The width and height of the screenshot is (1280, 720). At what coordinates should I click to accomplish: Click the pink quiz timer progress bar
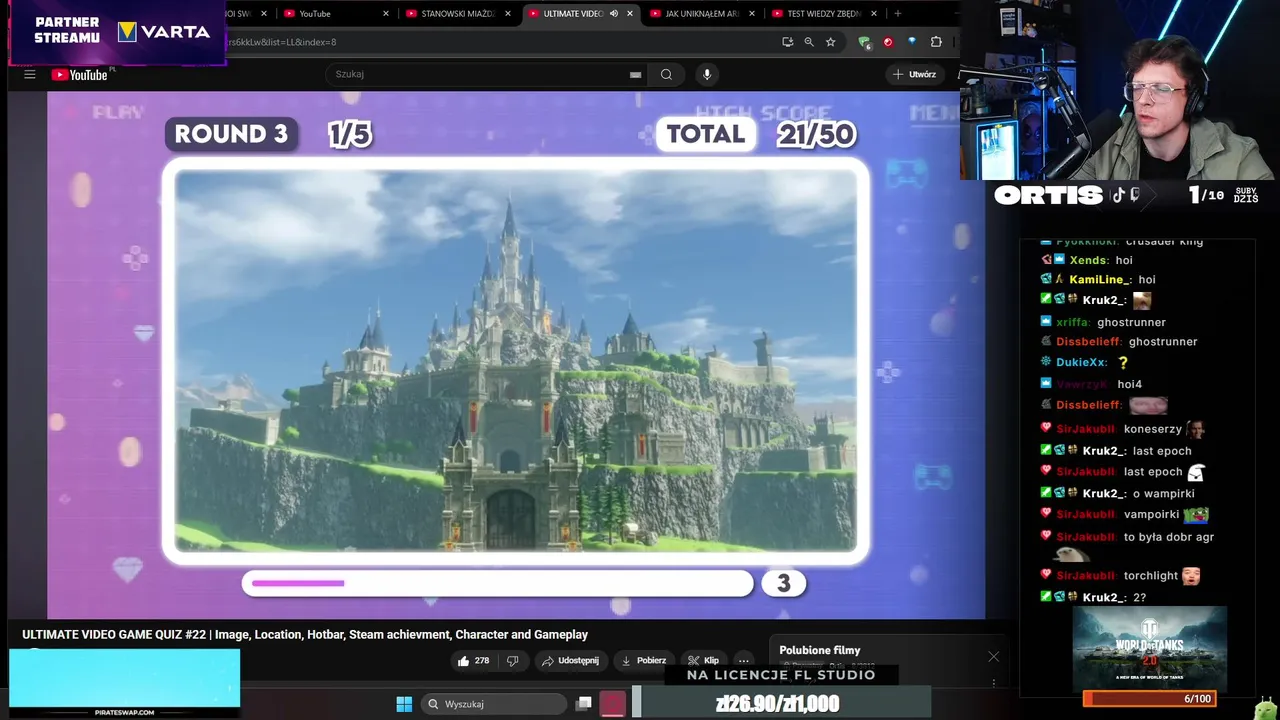pos(497,583)
